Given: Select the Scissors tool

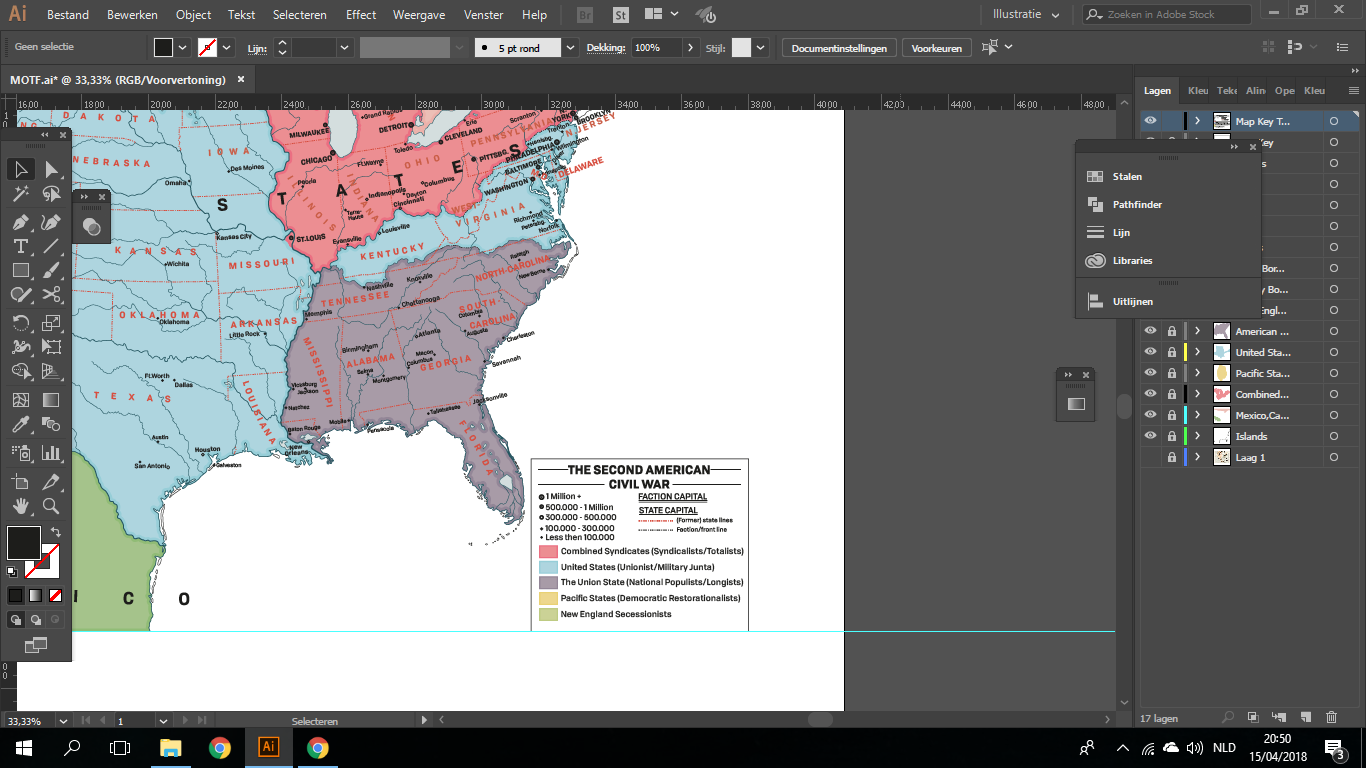Looking at the screenshot, I should [x=52, y=295].
